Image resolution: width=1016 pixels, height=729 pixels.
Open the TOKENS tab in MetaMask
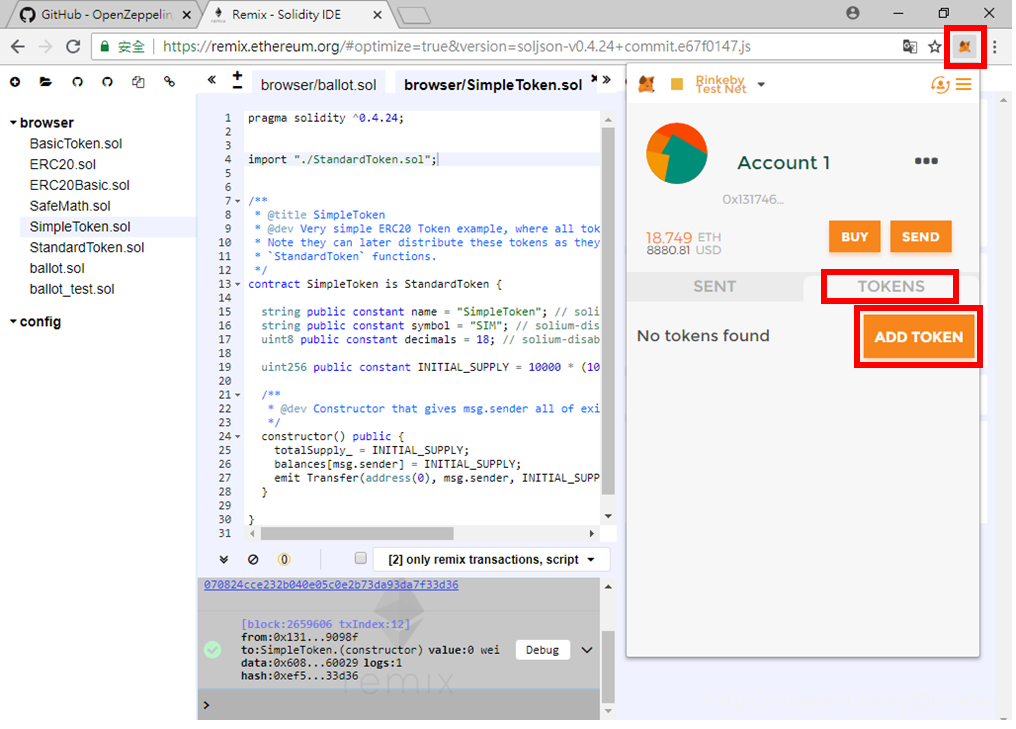[891, 286]
